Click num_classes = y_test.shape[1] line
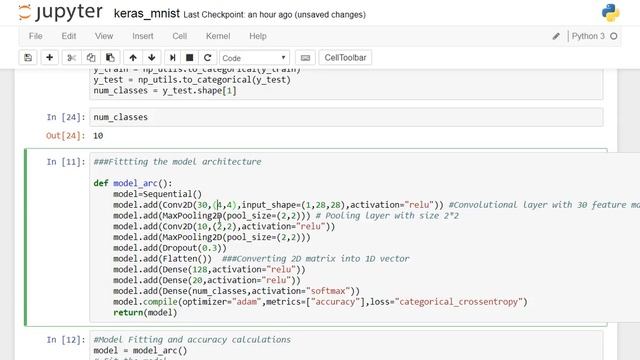The height and width of the screenshot is (360, 640). 165,91
